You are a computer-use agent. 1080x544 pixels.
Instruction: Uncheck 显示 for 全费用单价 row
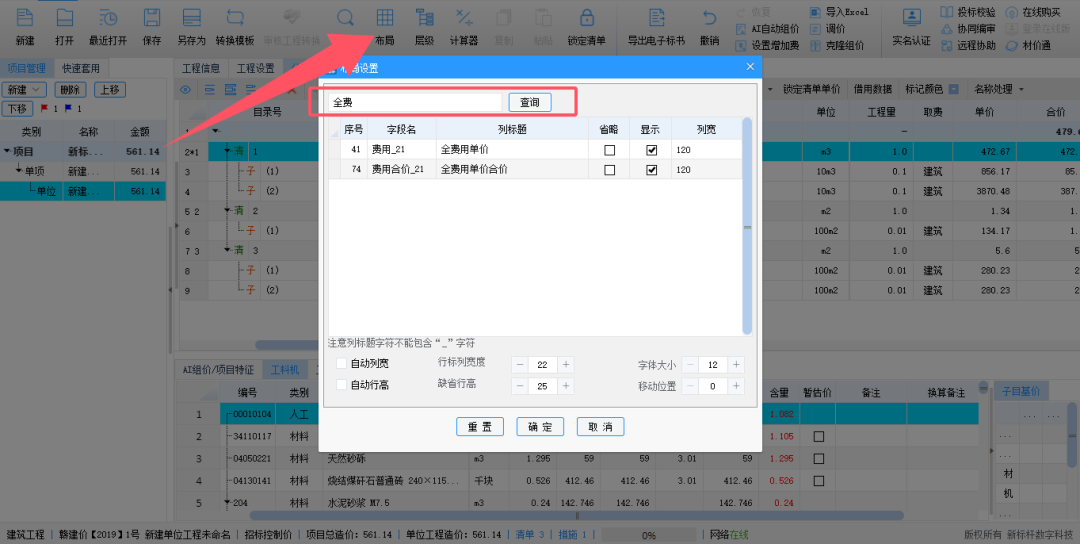(x=652, y=150)
